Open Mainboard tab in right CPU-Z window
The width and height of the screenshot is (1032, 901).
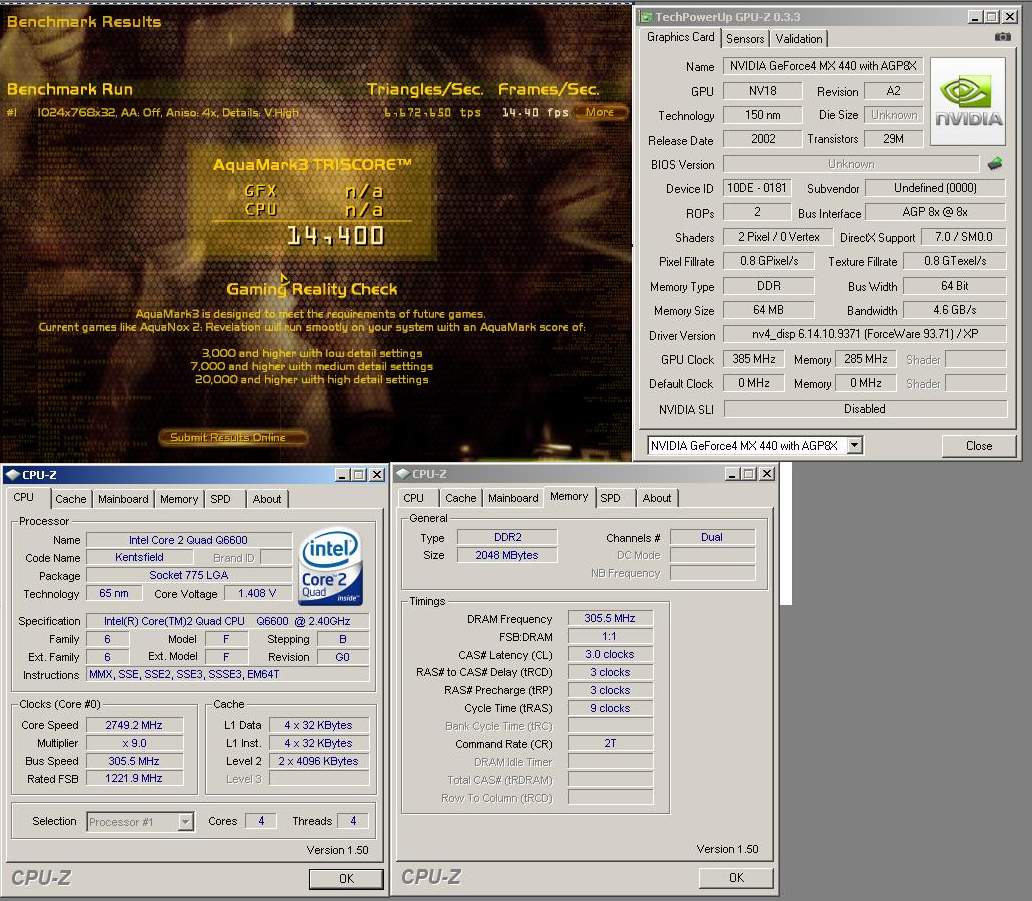click(513, 498)
